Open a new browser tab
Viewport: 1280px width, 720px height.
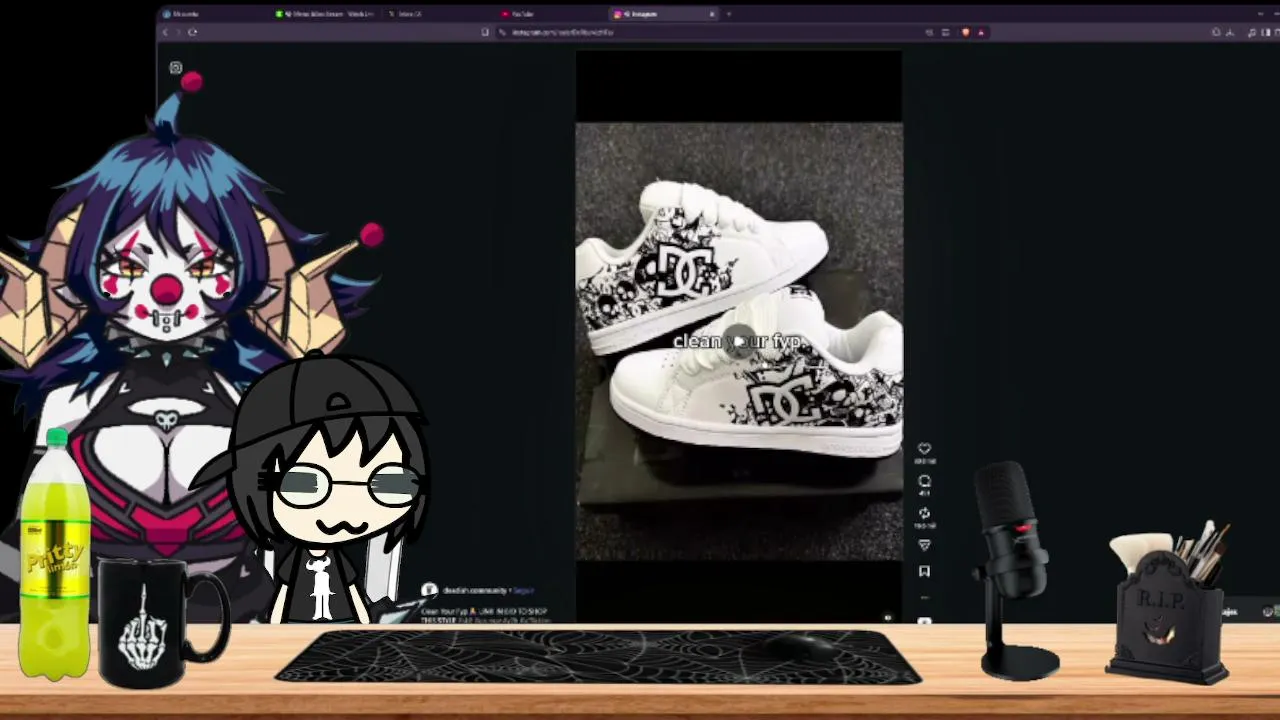pyautogui.click(x=729, y=14)
